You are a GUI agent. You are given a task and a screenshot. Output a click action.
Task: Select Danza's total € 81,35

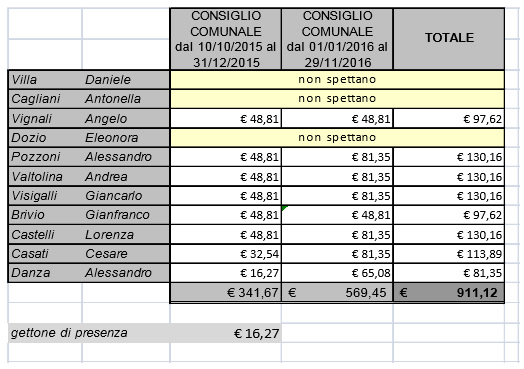click(449, 273)
